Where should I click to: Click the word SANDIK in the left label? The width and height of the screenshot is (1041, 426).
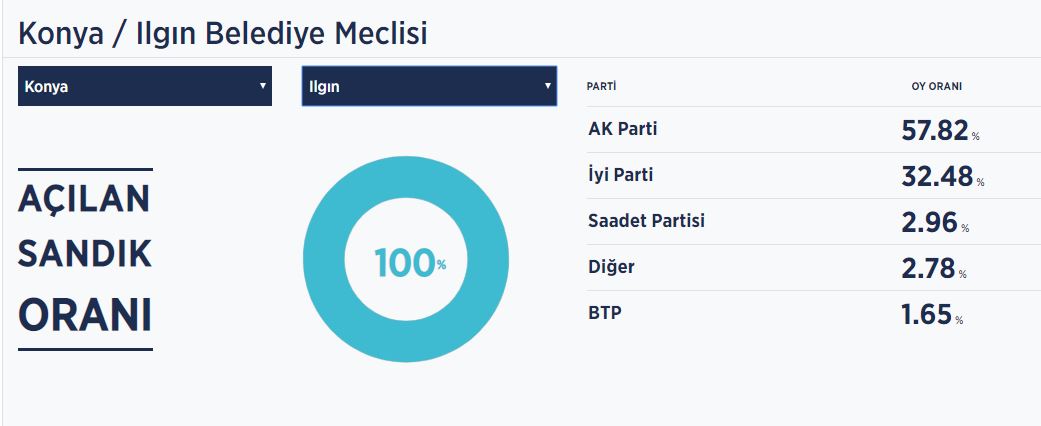click(85, 254)
